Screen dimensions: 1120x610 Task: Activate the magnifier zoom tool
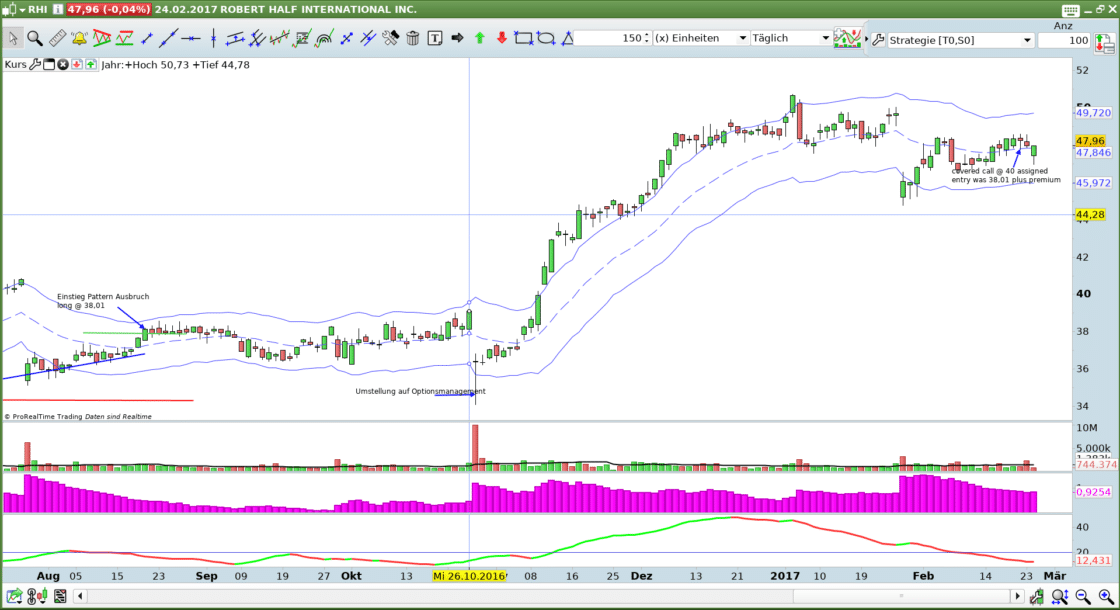[35, 38]
